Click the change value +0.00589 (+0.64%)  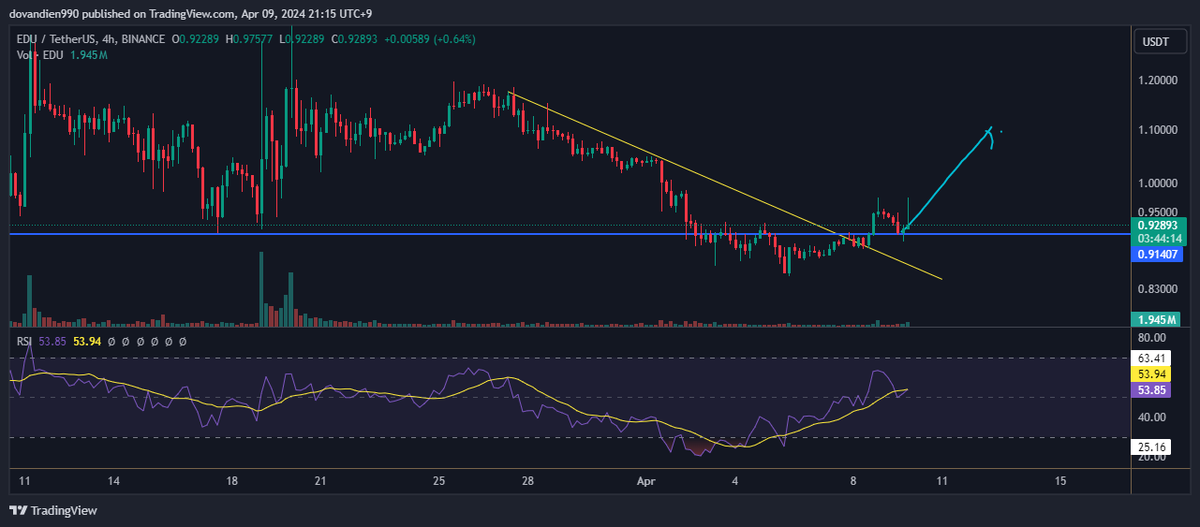(x=432, y=39)
